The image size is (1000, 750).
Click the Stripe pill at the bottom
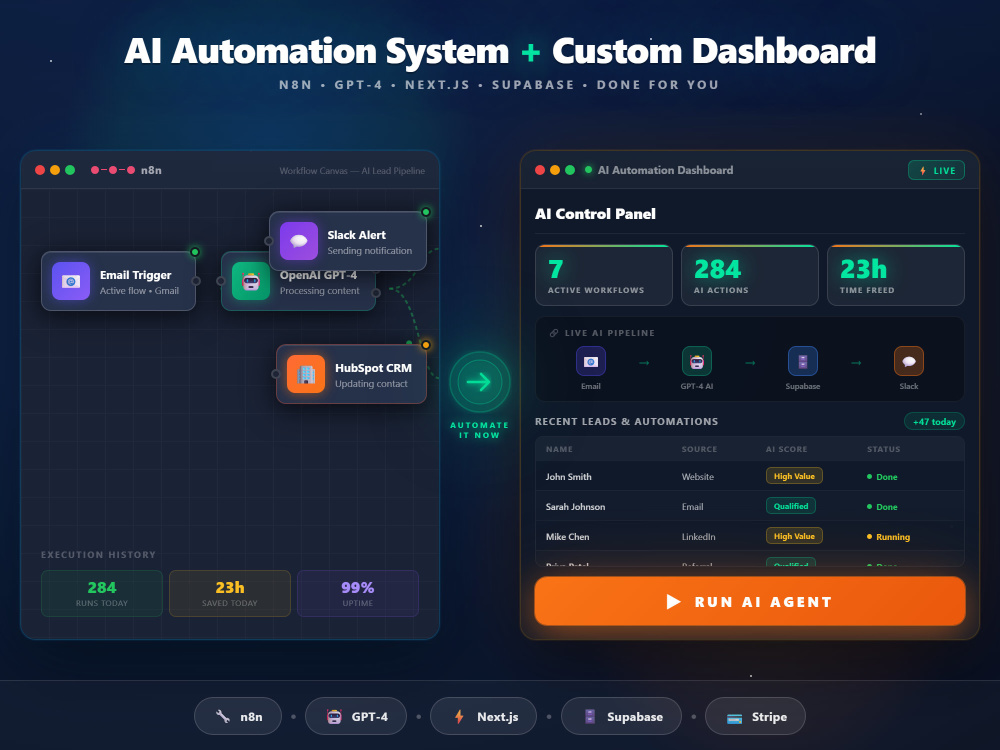(x=755, y=716)
